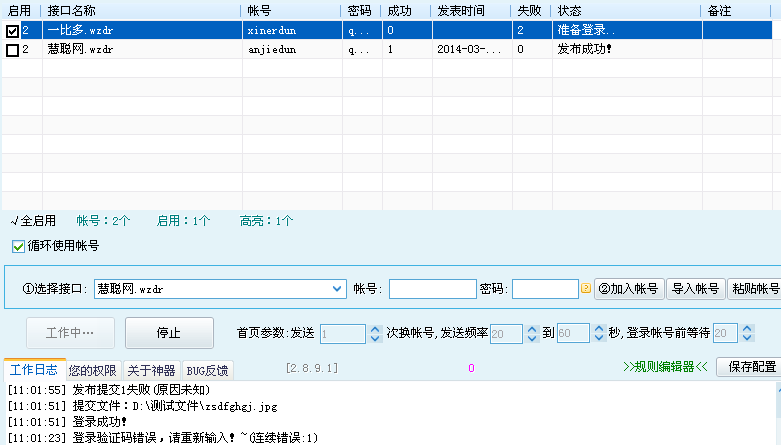Click log line 提交文件 zsdfghgj.jpg
Image resolution: width=781 pixels, height=445 pixels.
[x=142, y=406]
